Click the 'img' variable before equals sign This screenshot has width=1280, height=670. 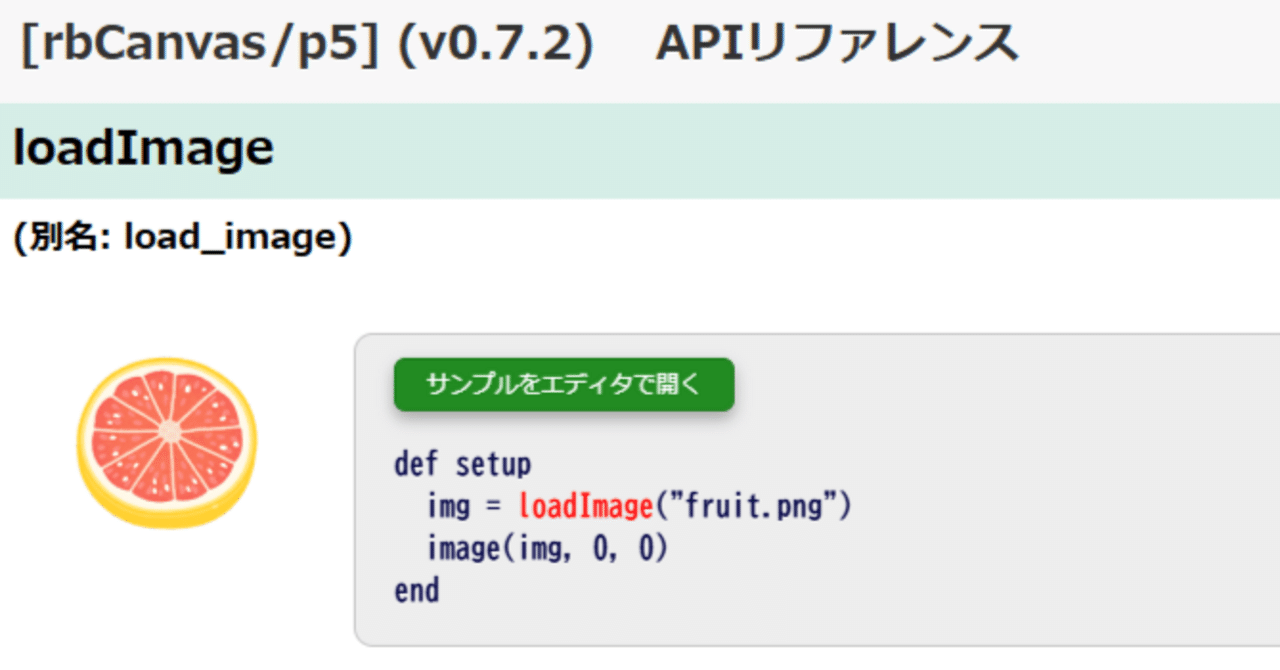pyautogui.click(x=448, y=507)
